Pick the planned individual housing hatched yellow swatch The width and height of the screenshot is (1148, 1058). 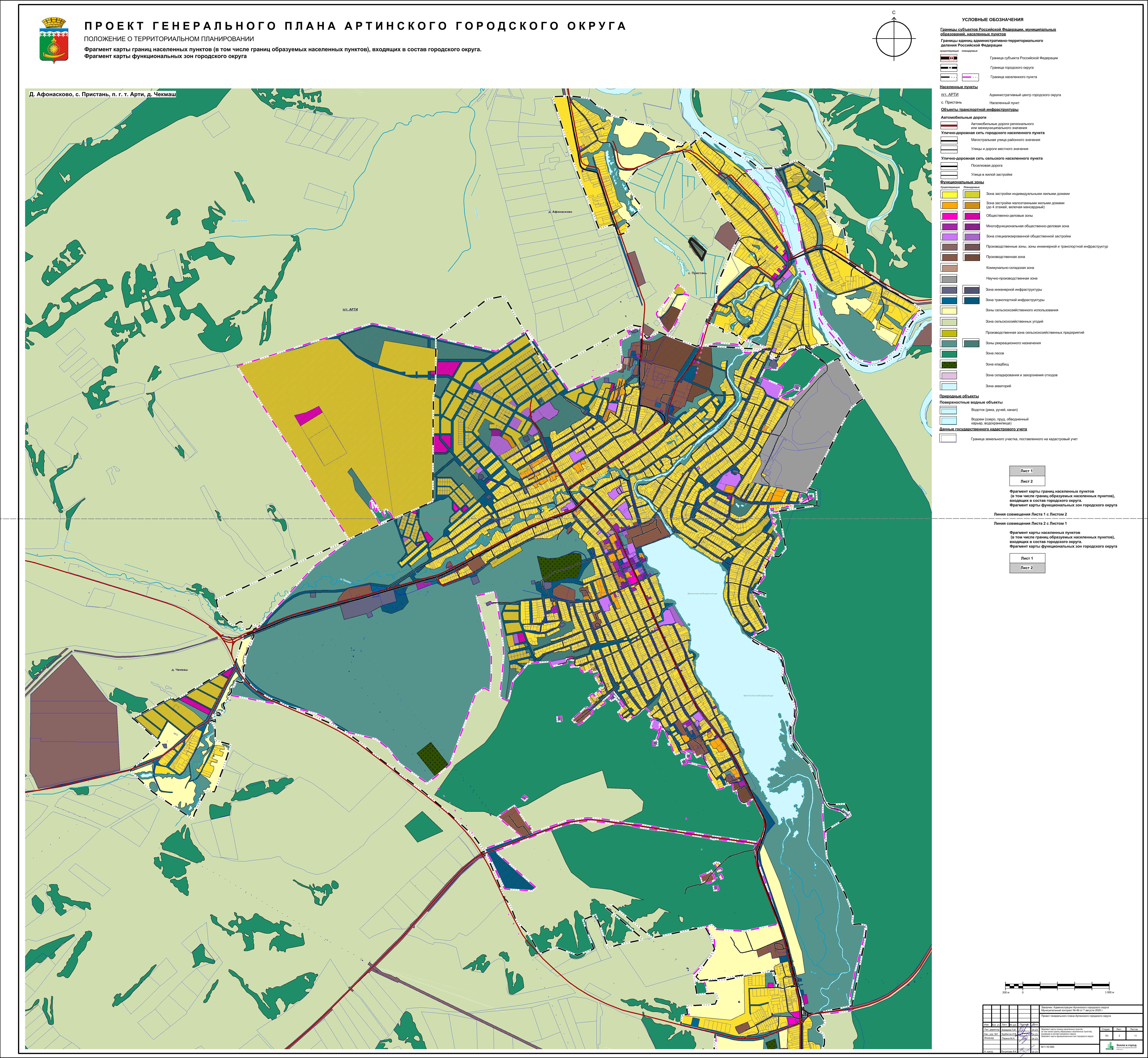point(972,194)
